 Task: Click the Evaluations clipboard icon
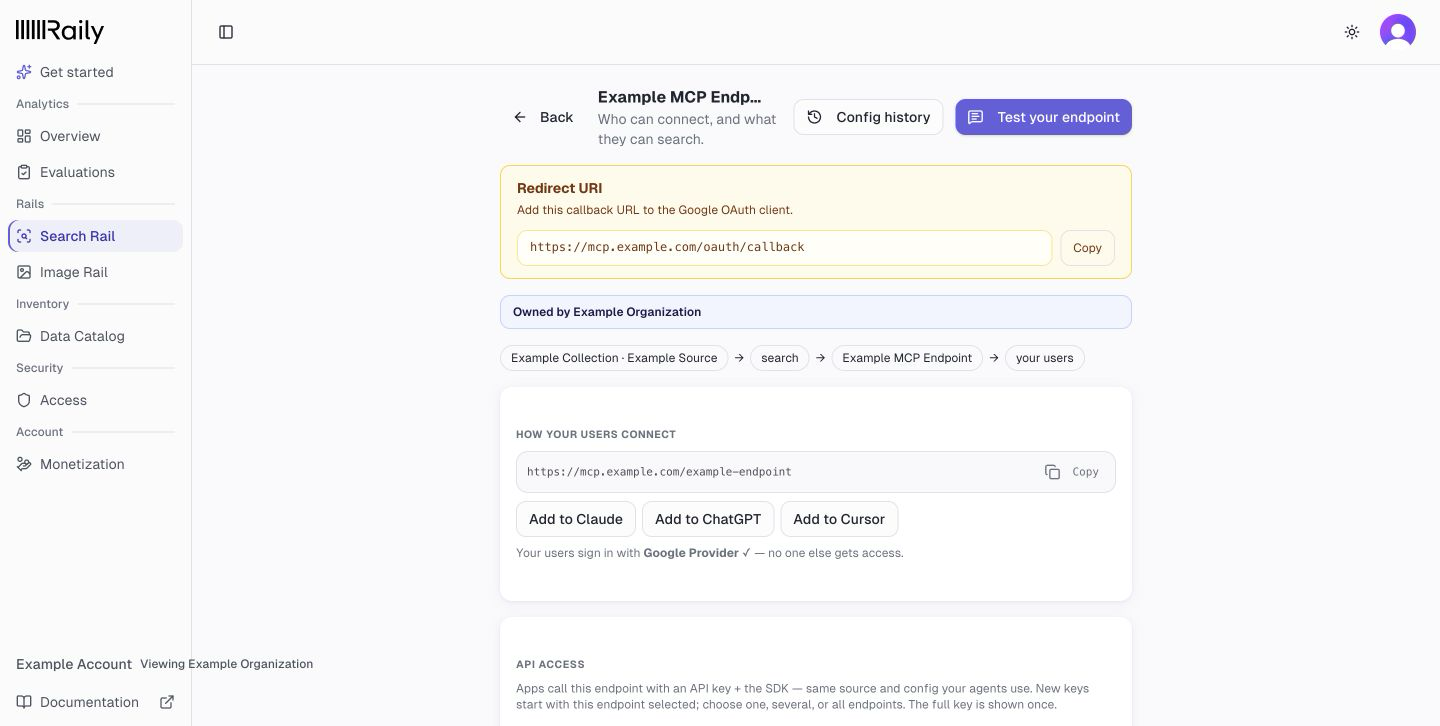tap(24, 172)
